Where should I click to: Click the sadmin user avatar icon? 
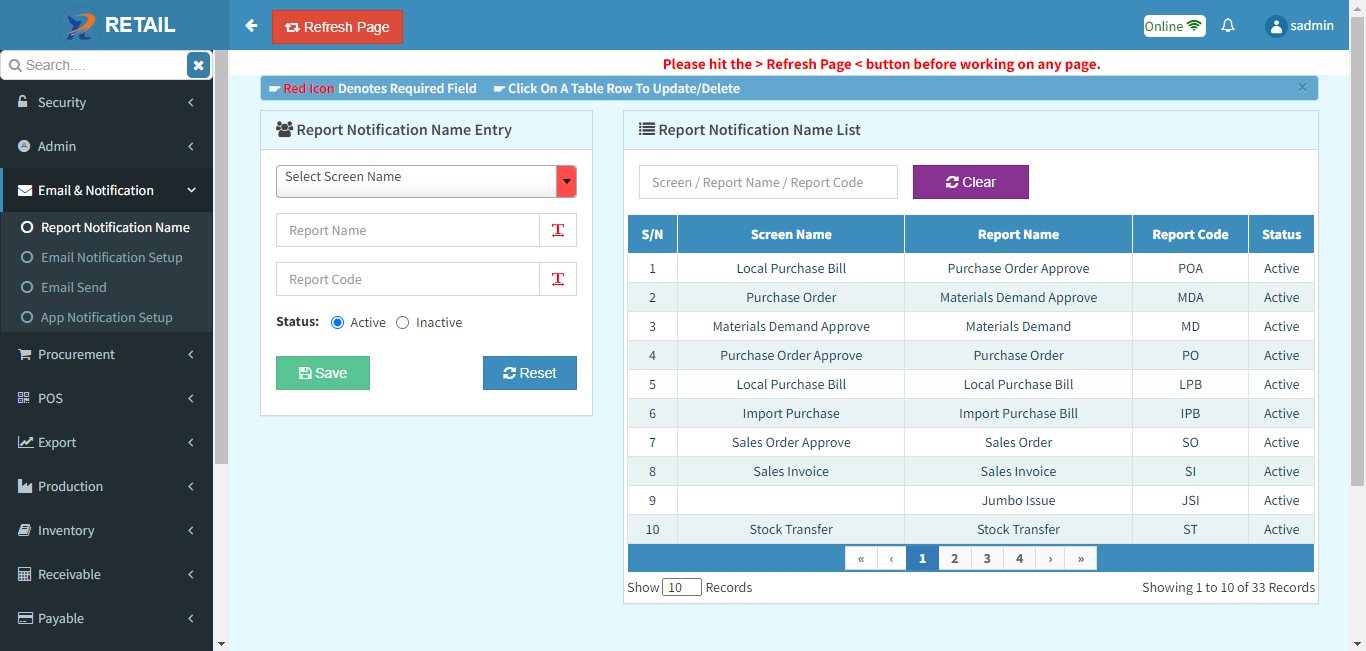pyautogui.click(x=1275, y=27)
